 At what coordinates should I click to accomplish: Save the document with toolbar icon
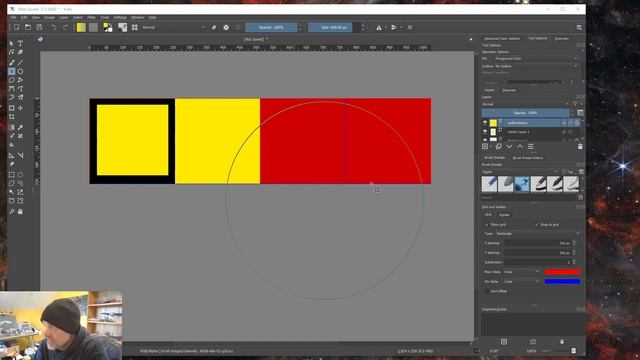(x=39, y=27)
